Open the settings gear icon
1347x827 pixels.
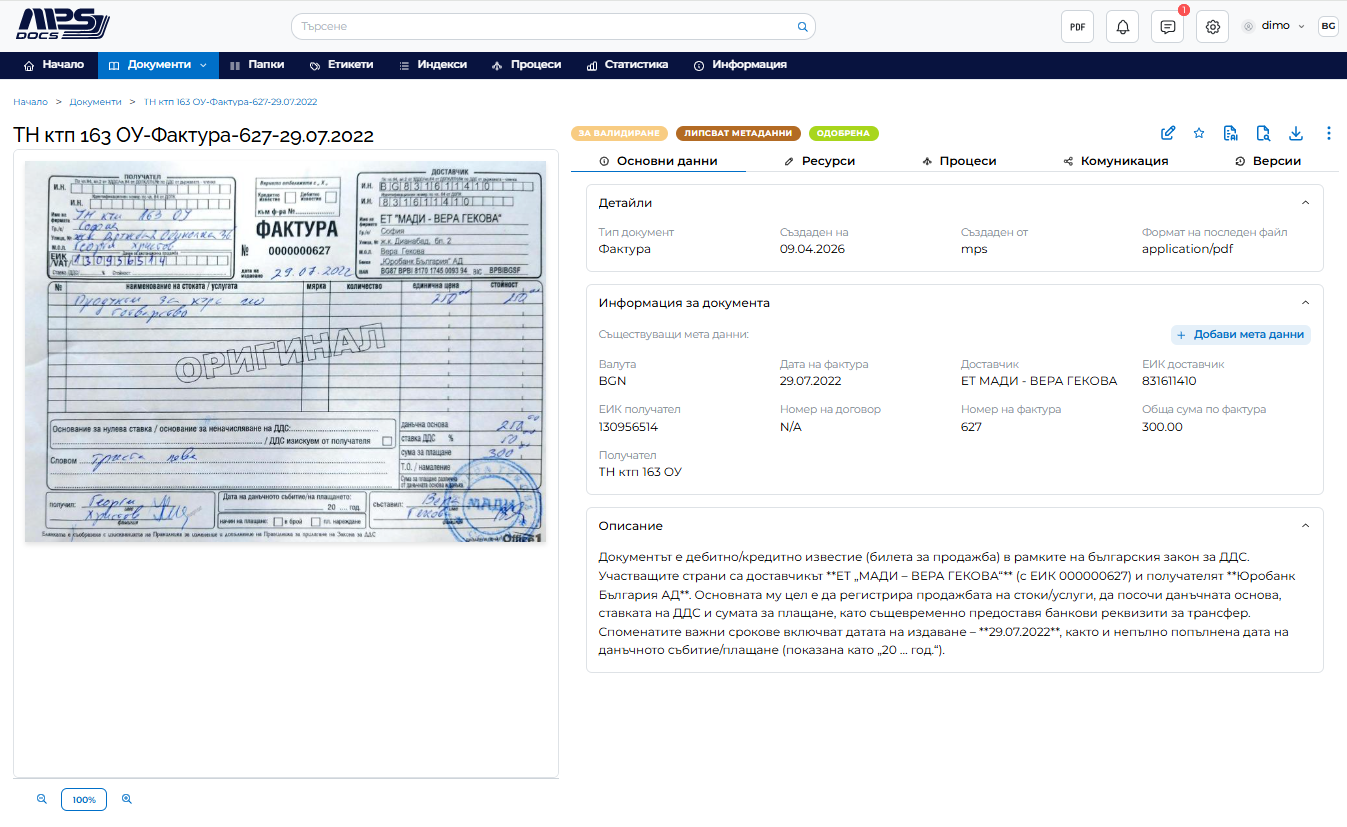[x=1212, y=27]
